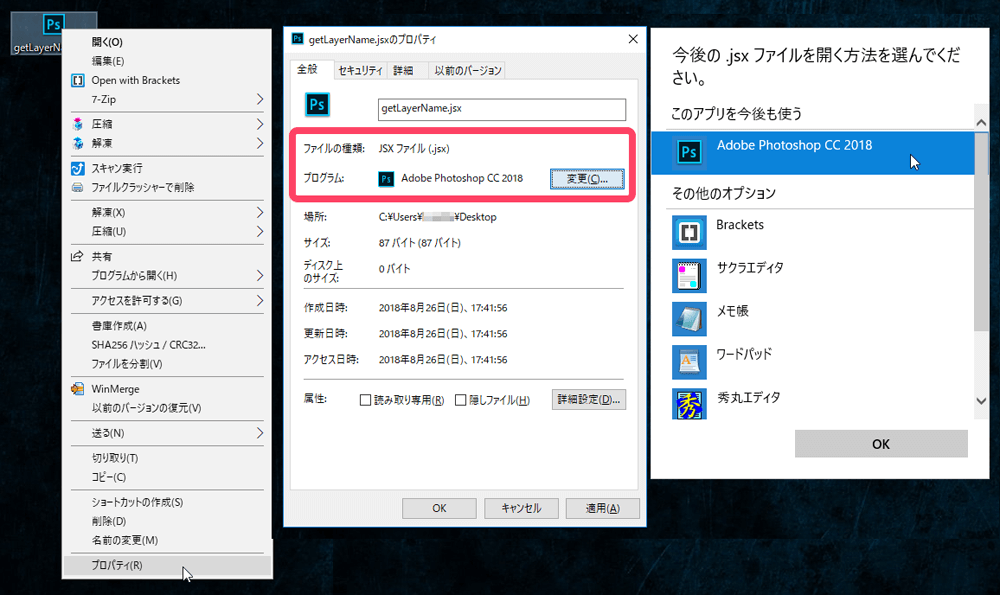Click the C:¥Users ¥Desktop location text
This screenshot has width=1000, height=595.
click(438, 217)
